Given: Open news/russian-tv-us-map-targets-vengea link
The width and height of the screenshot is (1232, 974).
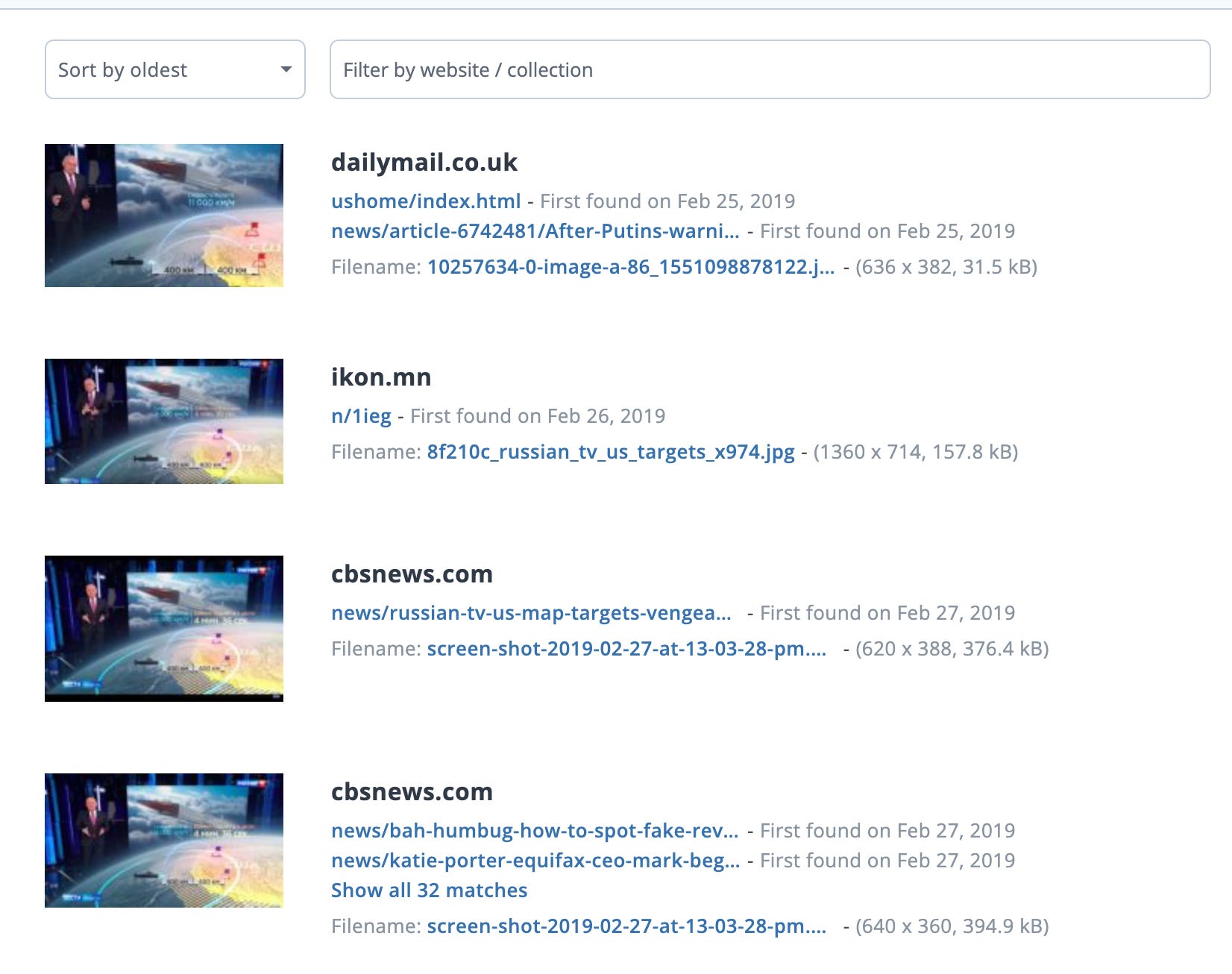Looking at the screenshot, I should click(531, 613).
